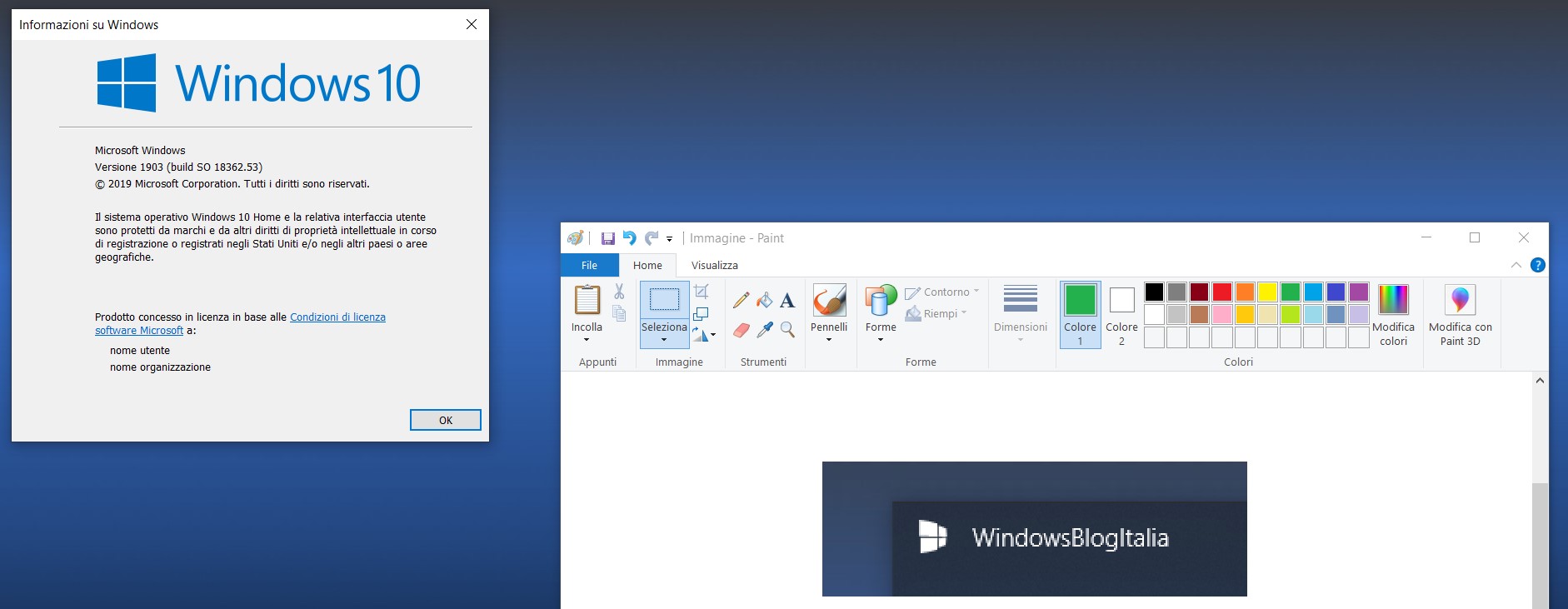Image resolution: width=1568 pixels, height=609 pixels.
Task: Collapse the Paint ribbon with the chevron
Action: 1516,265
